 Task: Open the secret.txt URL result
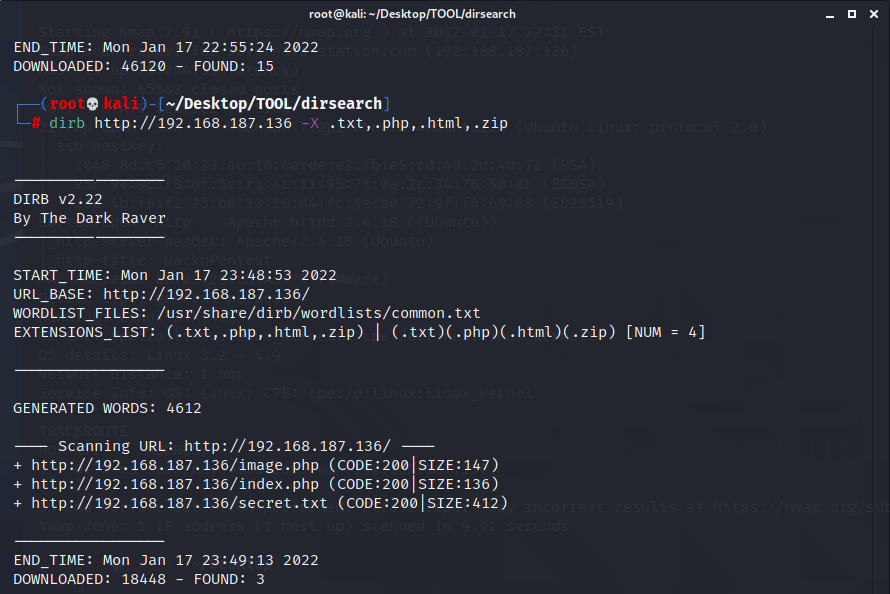coord(179,503)
